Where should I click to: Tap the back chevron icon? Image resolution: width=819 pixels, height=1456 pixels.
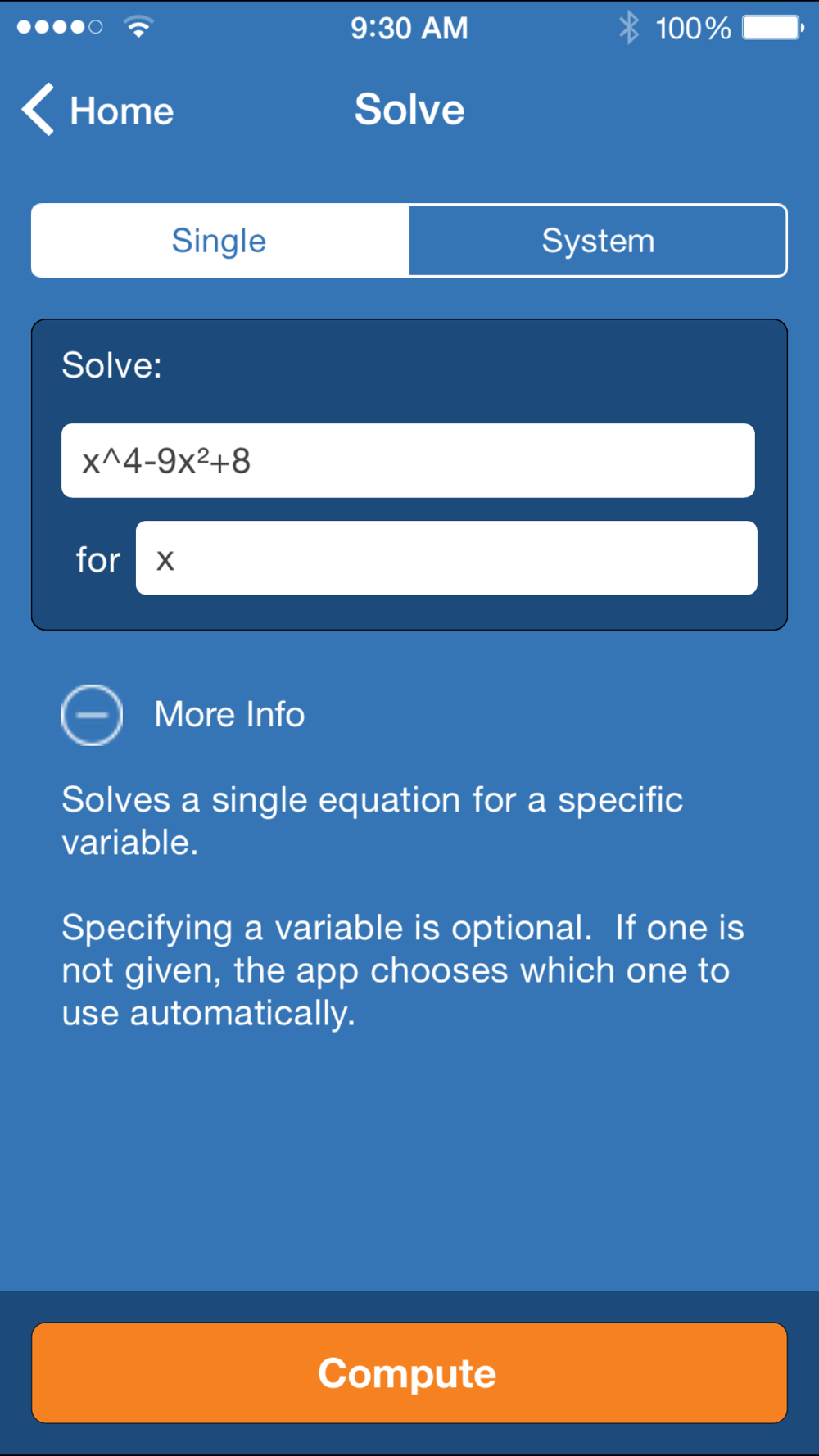(x=38, y=109)
